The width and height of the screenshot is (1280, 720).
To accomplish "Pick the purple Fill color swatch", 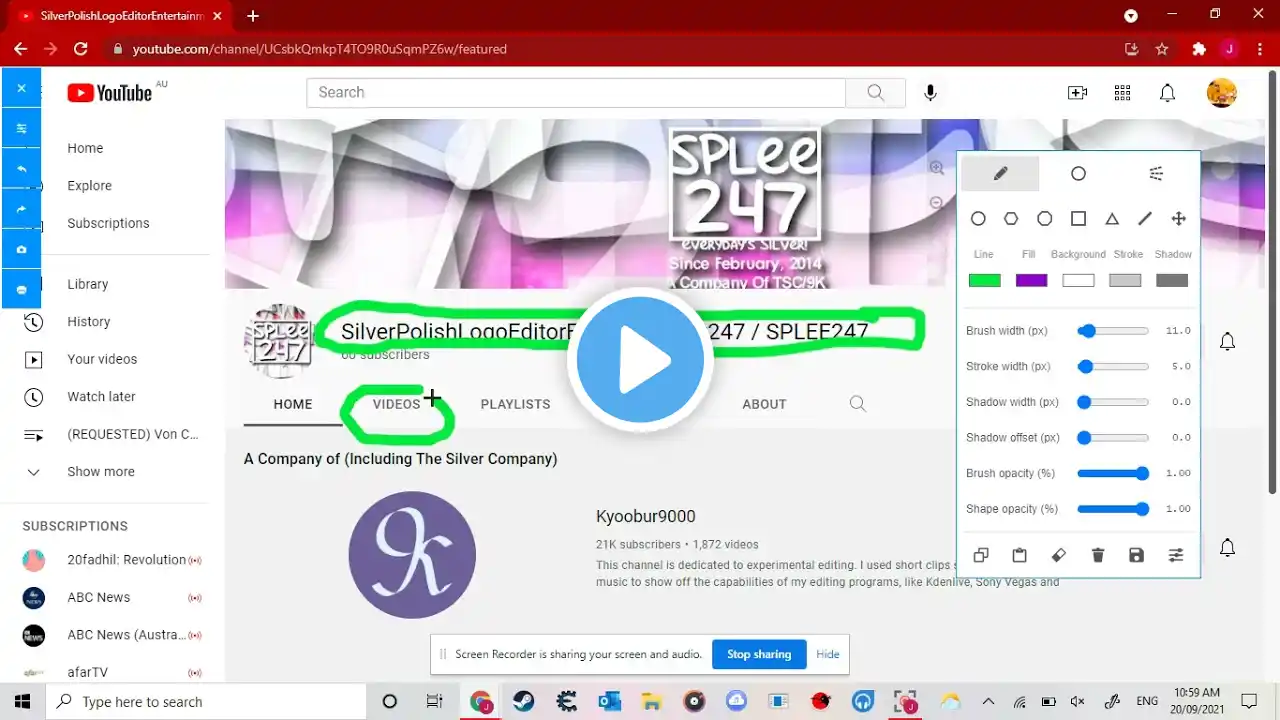I will (x=1031, y=281).
